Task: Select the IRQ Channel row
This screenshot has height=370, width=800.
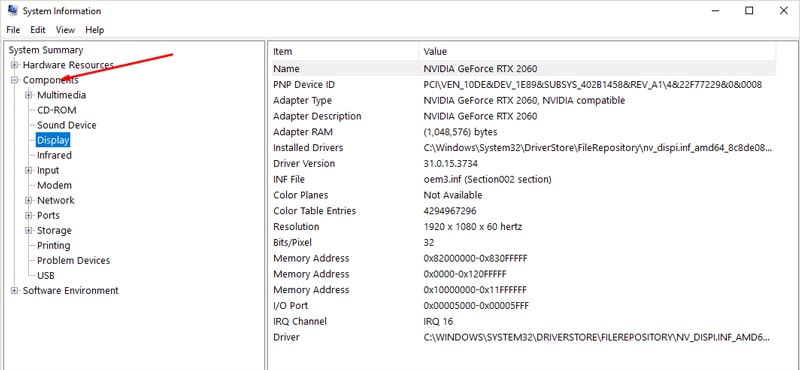Action: (x=522, y=322)
